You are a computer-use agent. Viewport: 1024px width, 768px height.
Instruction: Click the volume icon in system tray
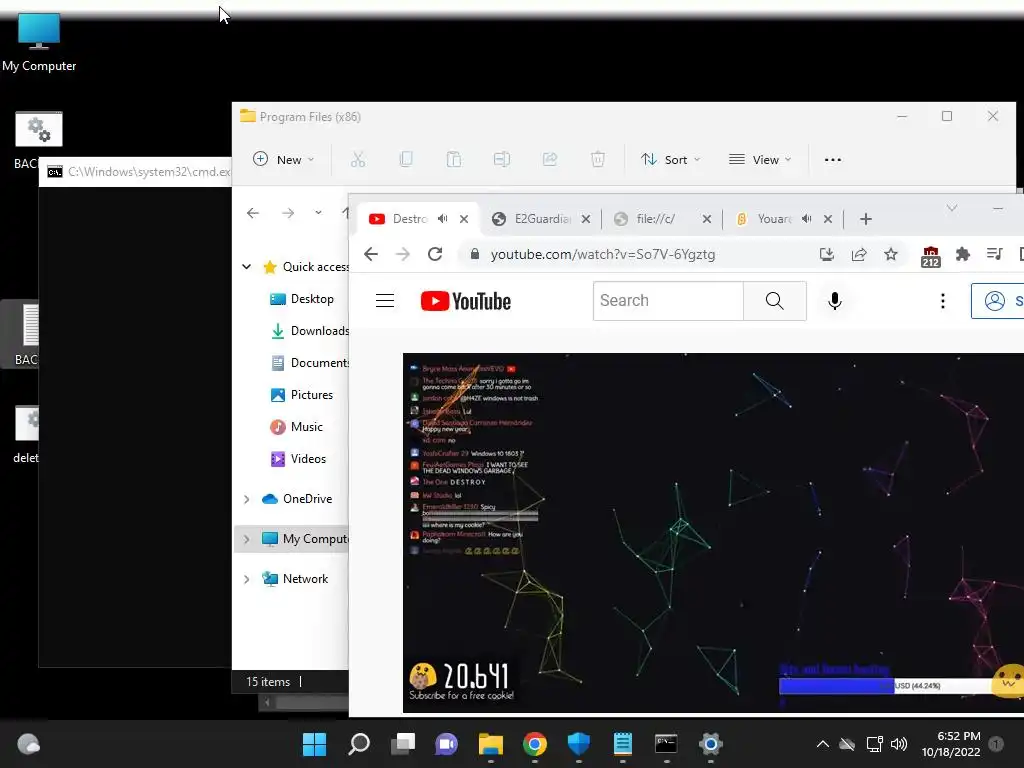tap(899, 744)
